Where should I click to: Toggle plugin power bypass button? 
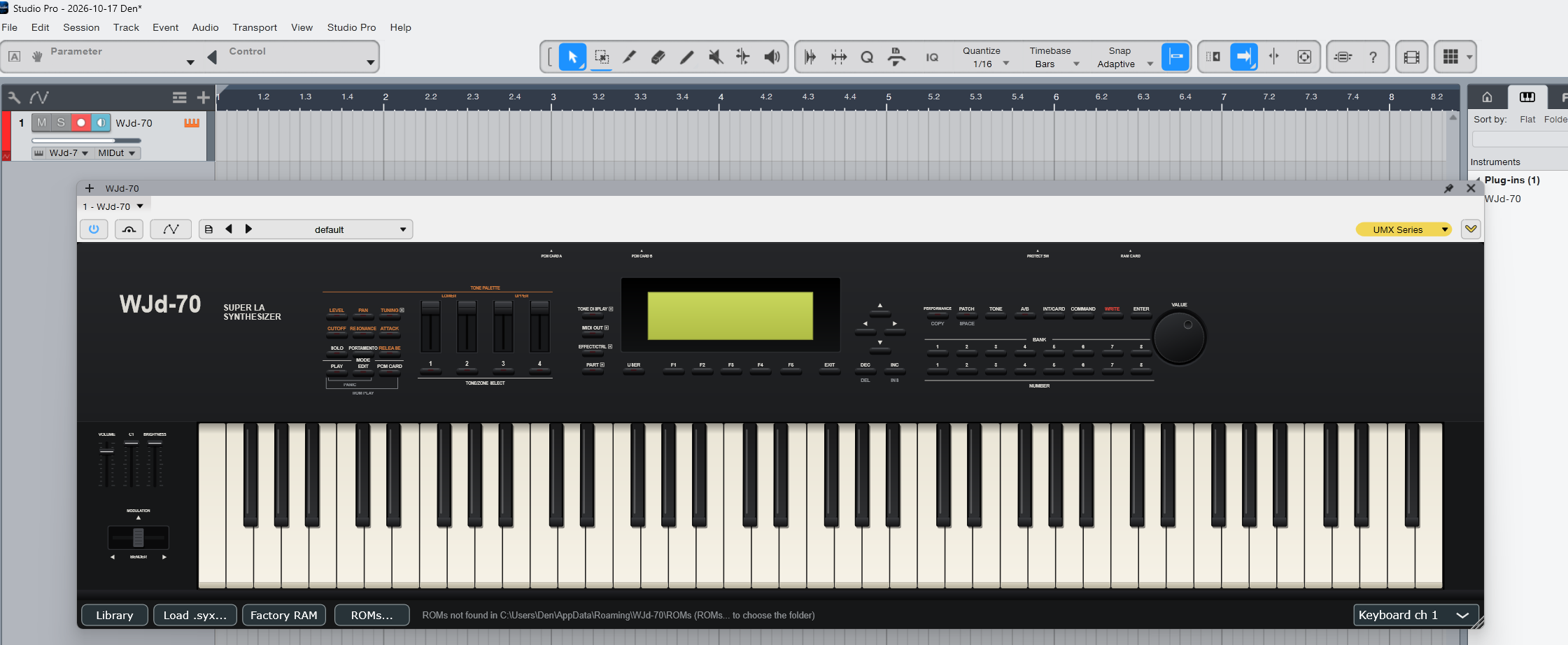pyautogui.click(x=94, y=229)
